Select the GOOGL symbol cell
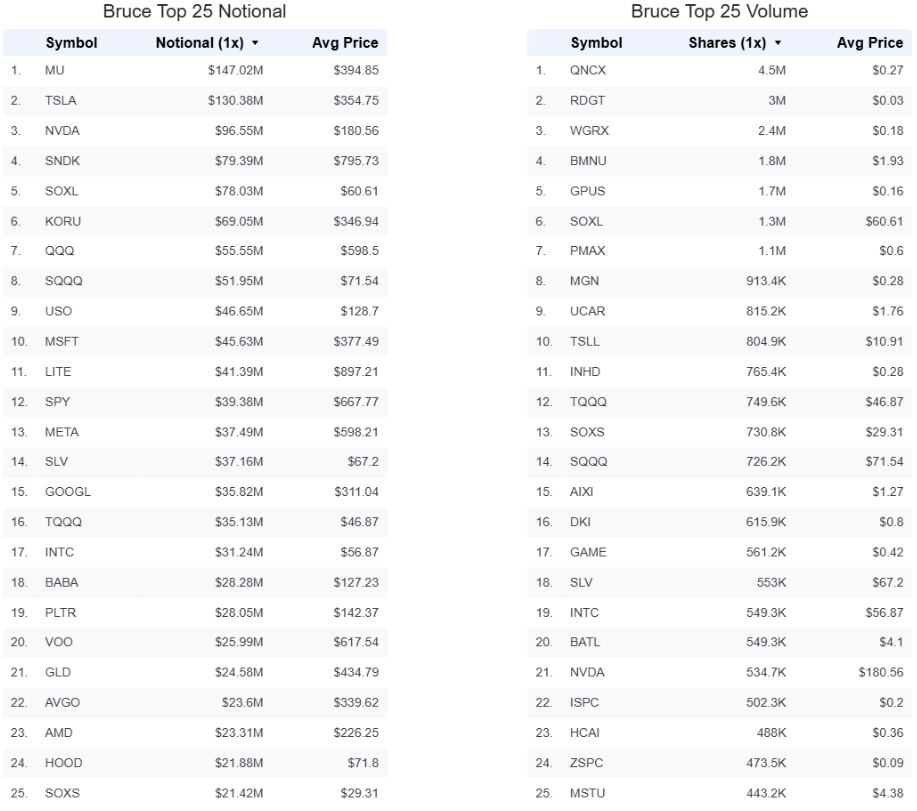This screenshot has height=811, width=917. tap(68, 492)
